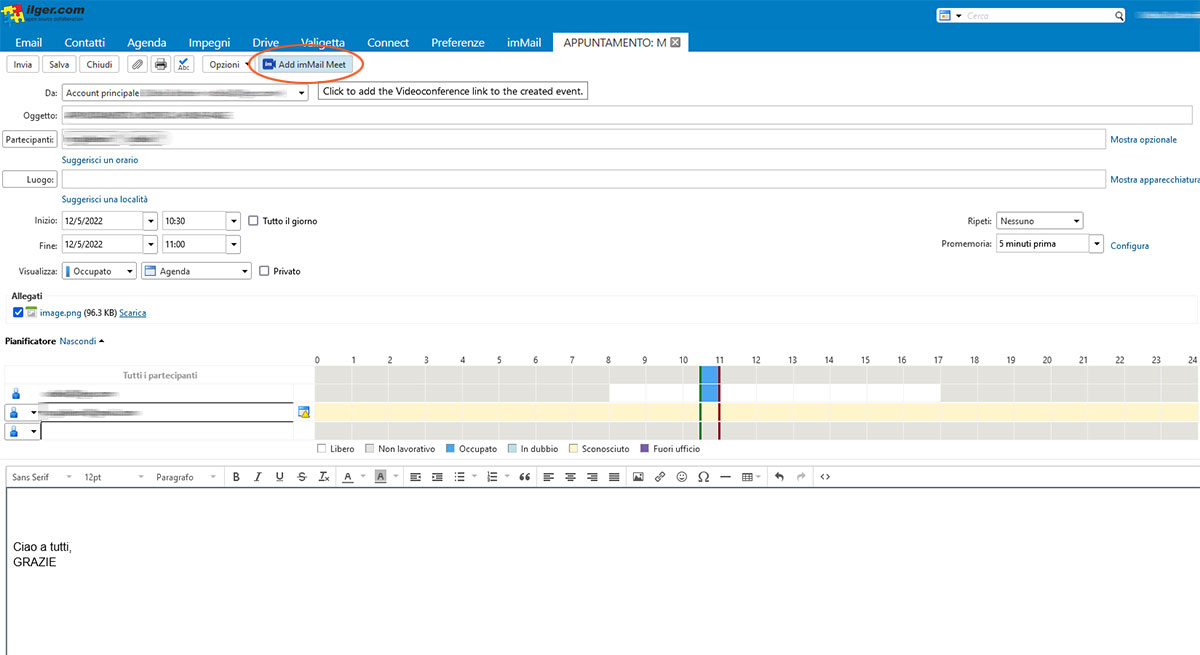Click the attach file paperclip icon
This screenshot has width=1200, height=655.
pyautogui.click(x=137, y=64)
